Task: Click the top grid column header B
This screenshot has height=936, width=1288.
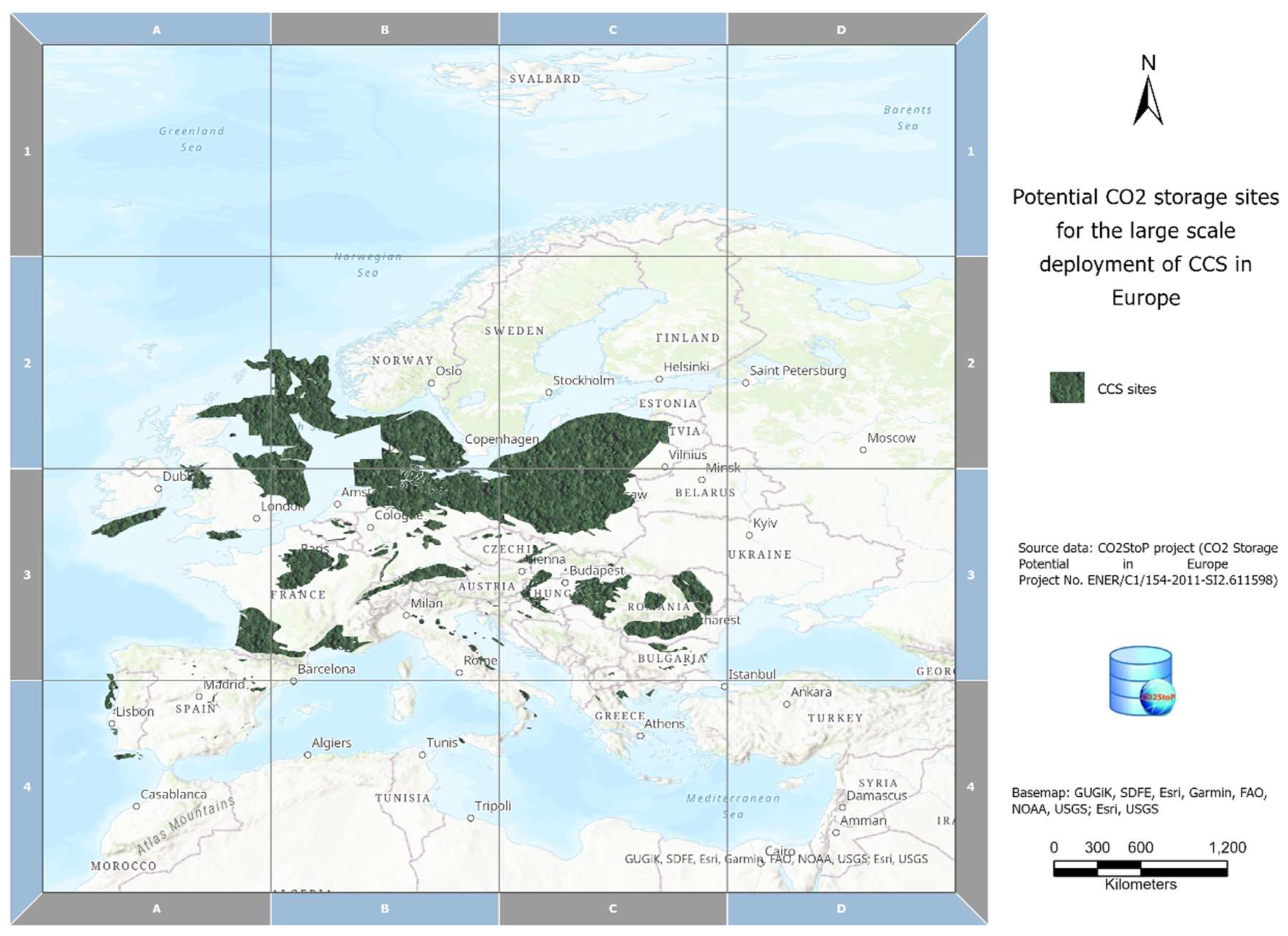Action: pos(385,30)
